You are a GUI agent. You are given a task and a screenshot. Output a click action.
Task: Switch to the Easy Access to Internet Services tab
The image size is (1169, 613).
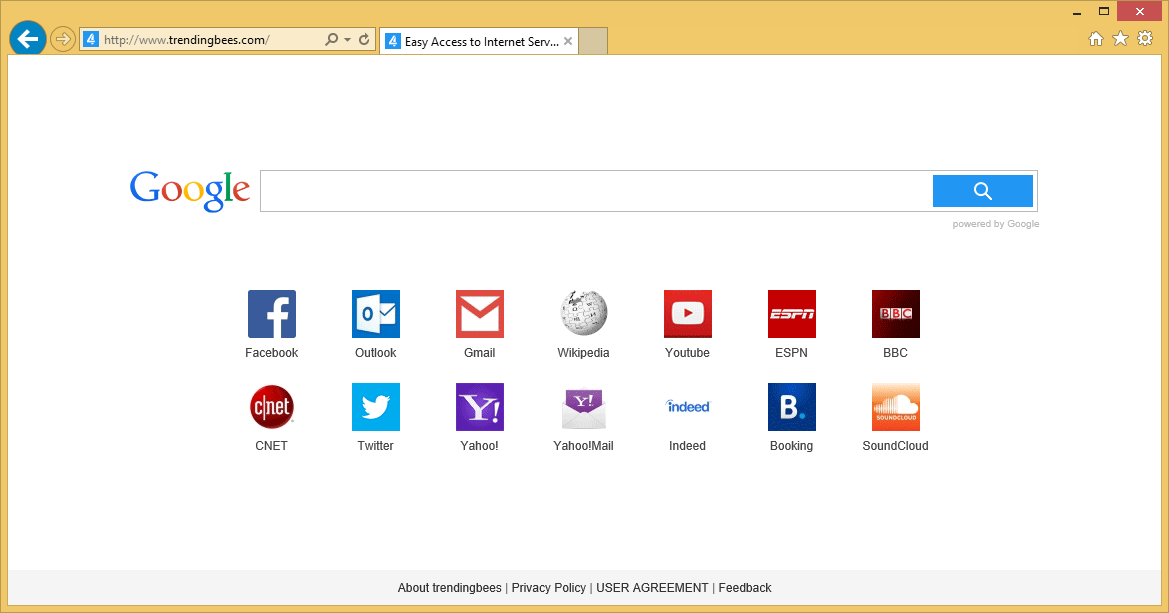pos(472,42)
